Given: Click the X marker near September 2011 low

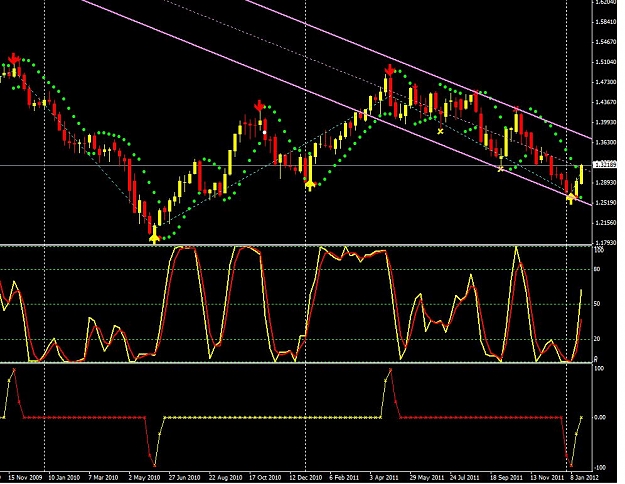Looking at the screenshot, I should click(501, 169).
